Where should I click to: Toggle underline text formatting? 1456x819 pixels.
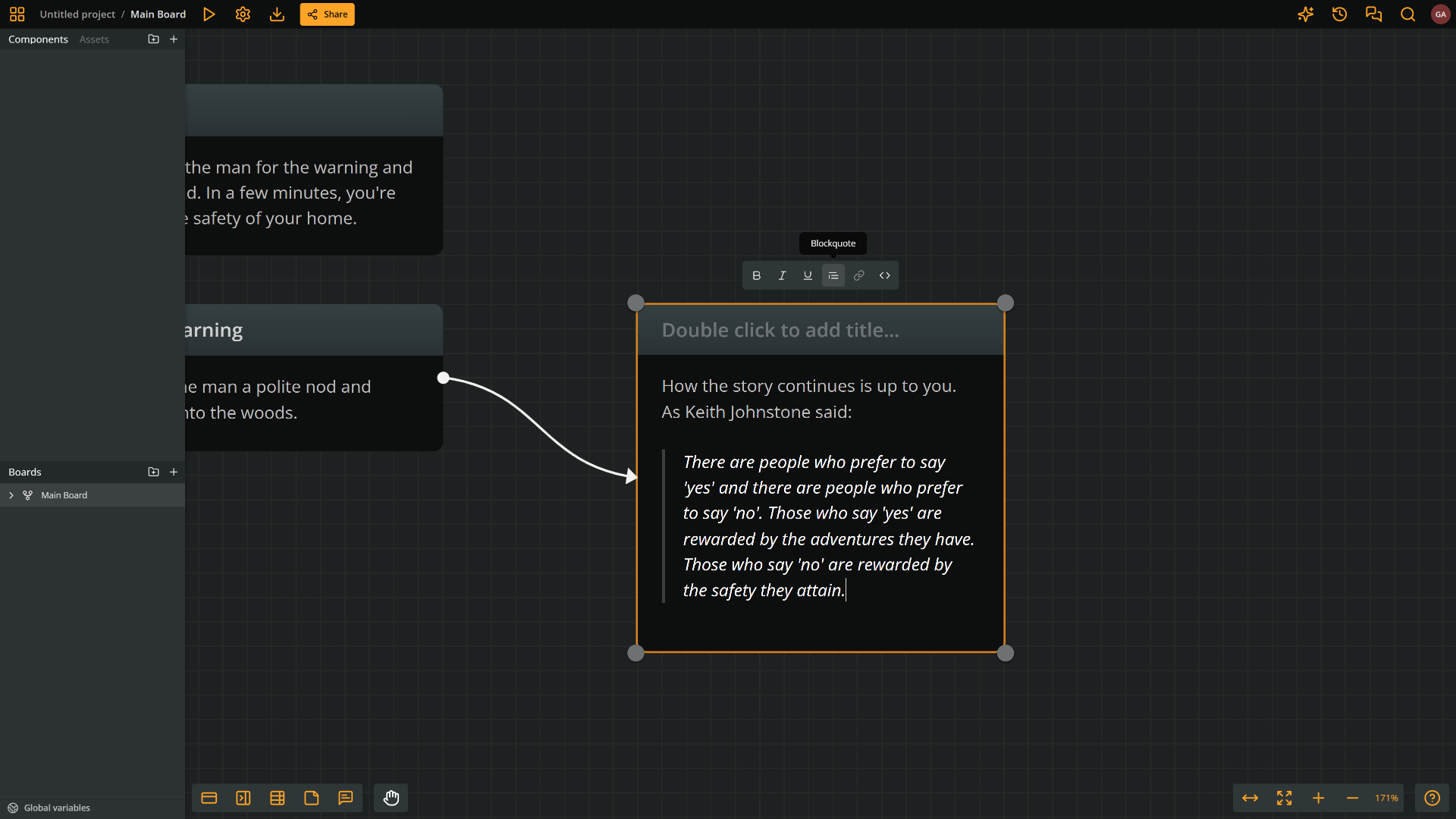pyautogui.click(x=808, y=275)
